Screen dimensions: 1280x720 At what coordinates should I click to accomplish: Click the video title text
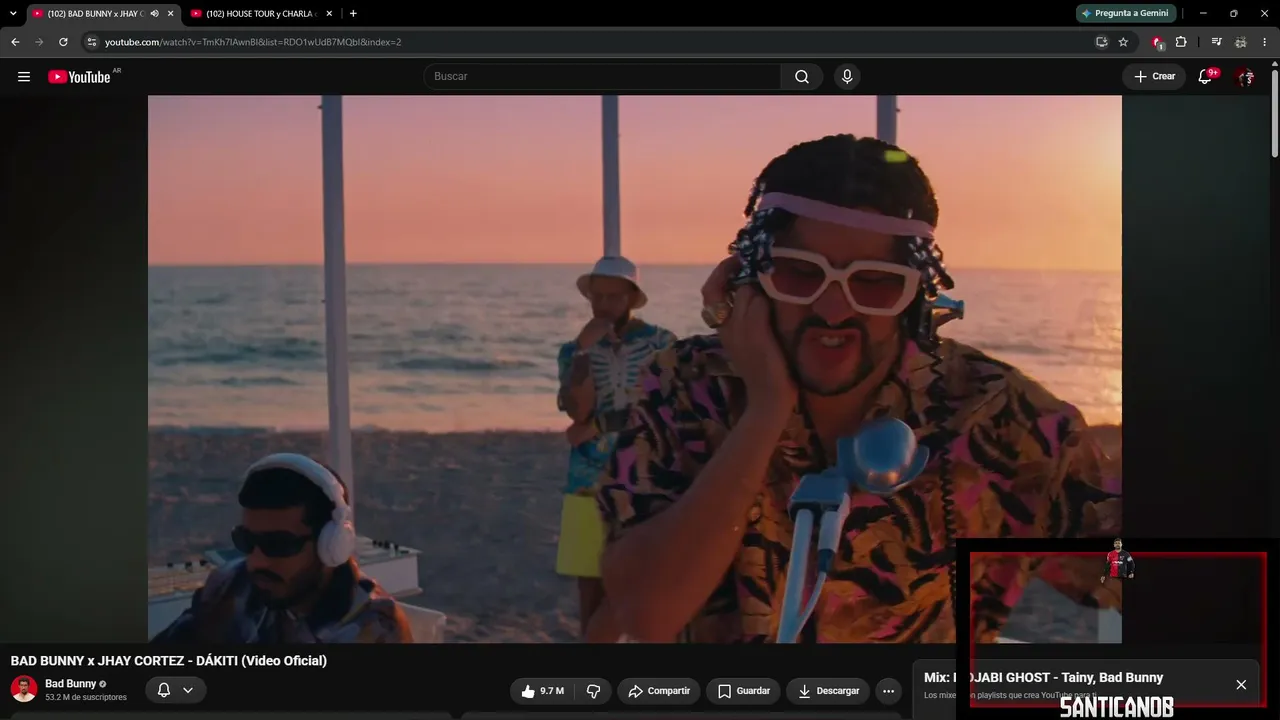pos(169,661)
